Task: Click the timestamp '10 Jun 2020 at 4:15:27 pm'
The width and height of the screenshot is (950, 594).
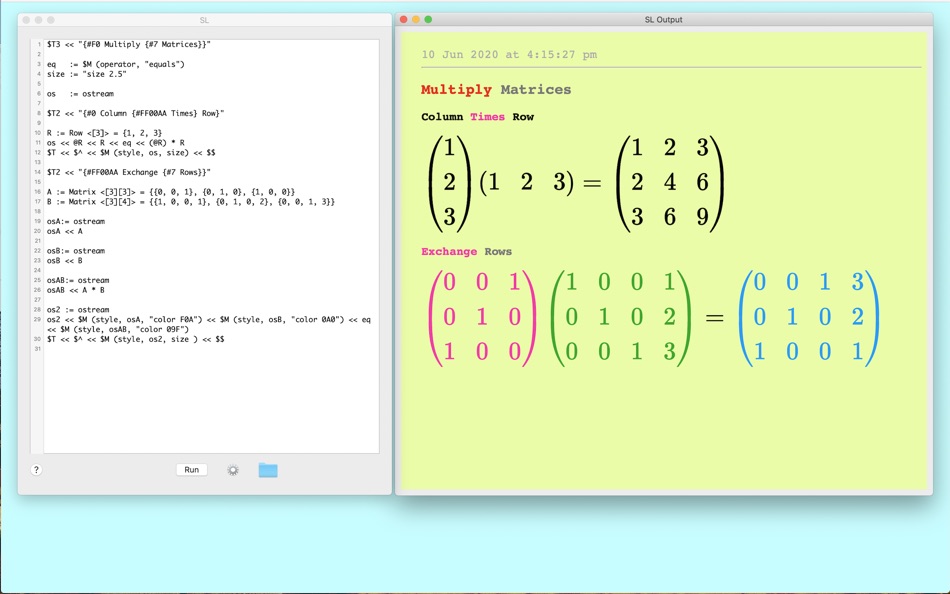Action: click(509, 55)
